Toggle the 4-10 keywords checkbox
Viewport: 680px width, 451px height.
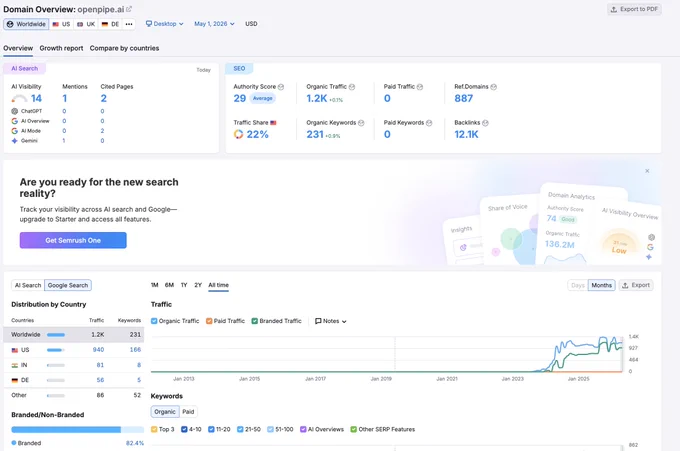coord(184,429)
